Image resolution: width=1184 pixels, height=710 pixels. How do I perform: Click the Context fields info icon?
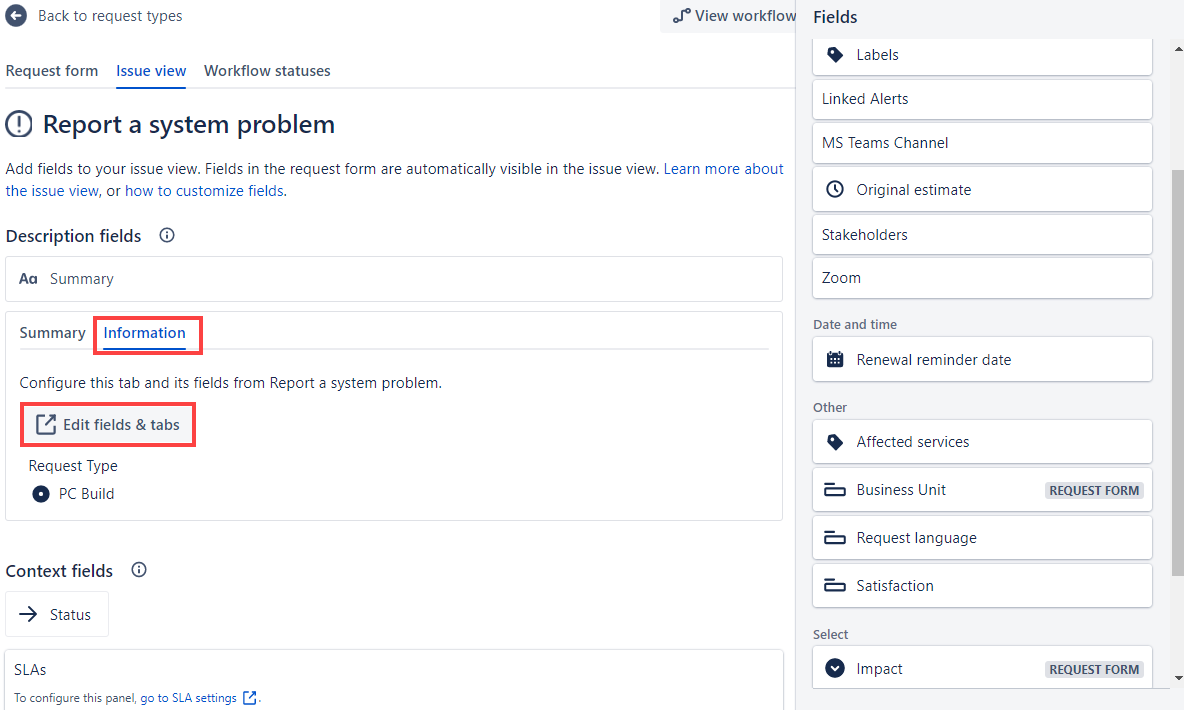(139, 570)
